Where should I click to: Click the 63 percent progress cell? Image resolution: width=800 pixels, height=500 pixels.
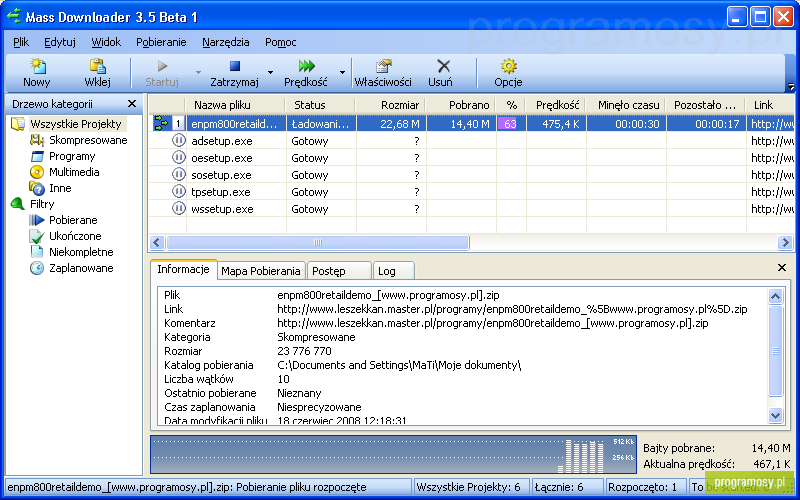point(511,123)
